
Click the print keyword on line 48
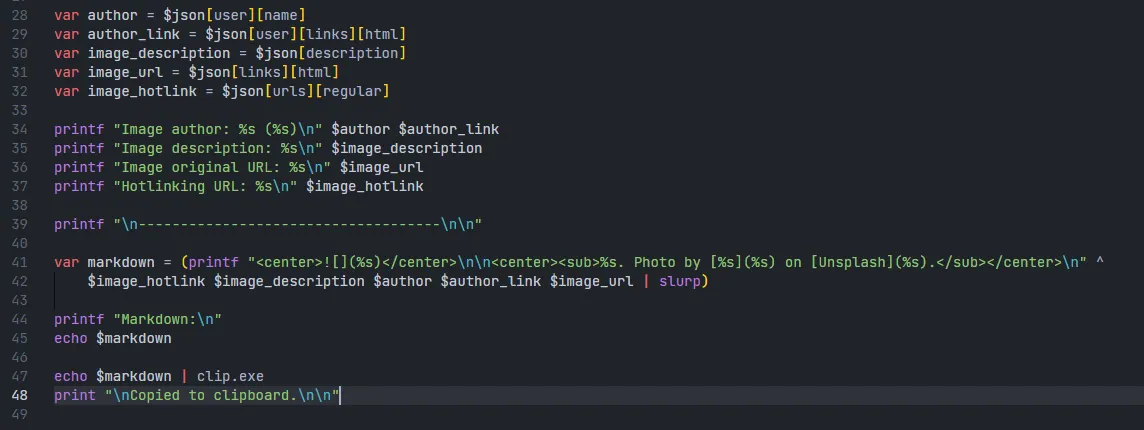click(x=75, y=396)
